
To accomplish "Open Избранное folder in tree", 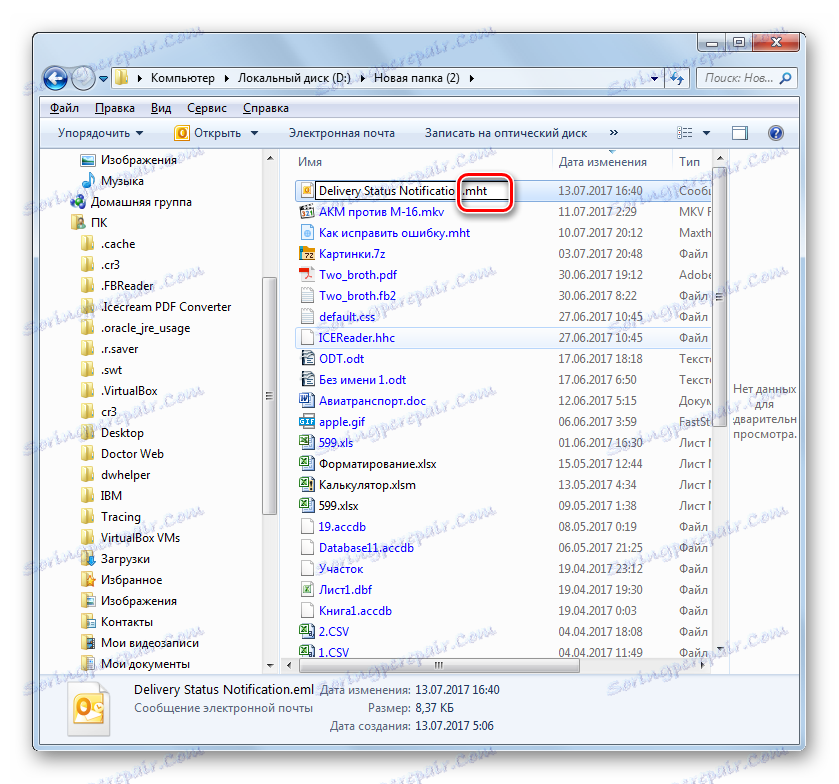I will click(131, 580).
